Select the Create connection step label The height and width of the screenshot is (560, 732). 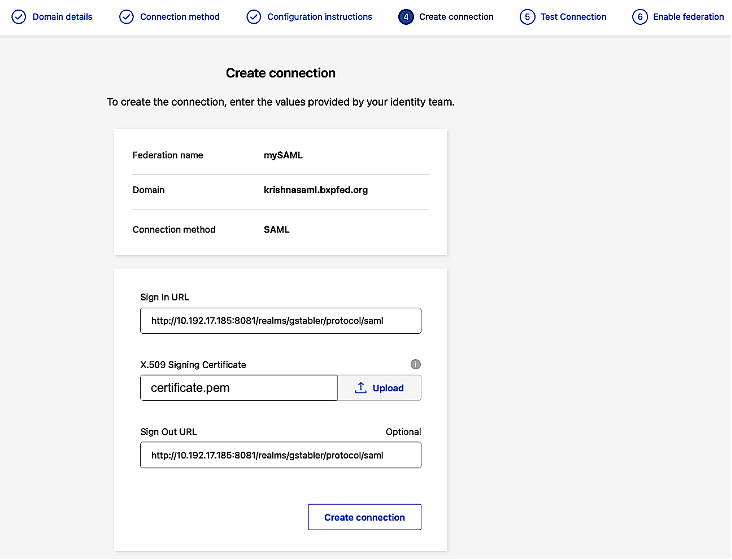[456, 17]
